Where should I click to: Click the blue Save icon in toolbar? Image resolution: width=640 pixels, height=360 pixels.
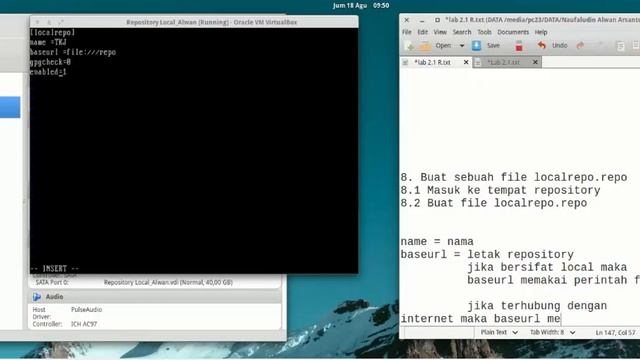click(476, 46)
